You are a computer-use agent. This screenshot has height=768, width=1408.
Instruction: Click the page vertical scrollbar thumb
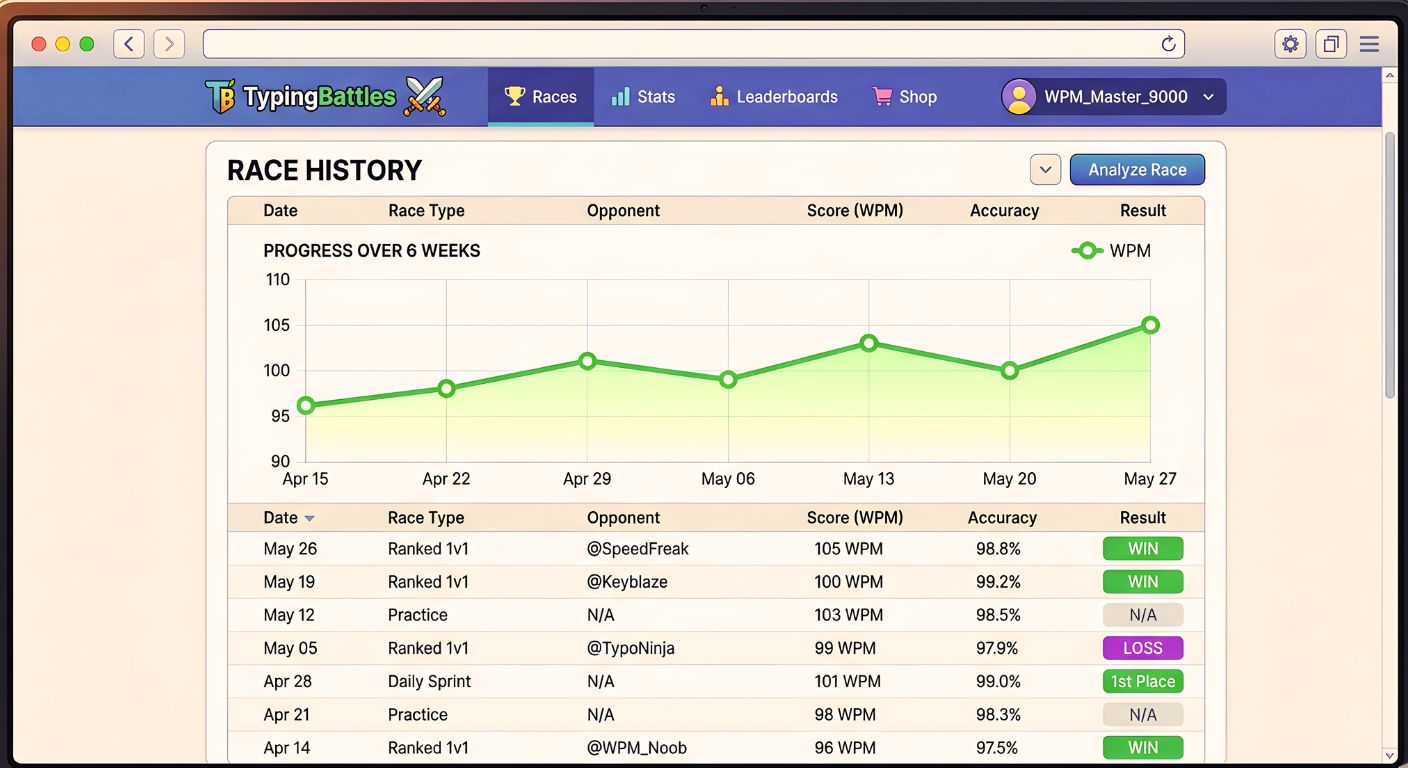coord(1389,264)
